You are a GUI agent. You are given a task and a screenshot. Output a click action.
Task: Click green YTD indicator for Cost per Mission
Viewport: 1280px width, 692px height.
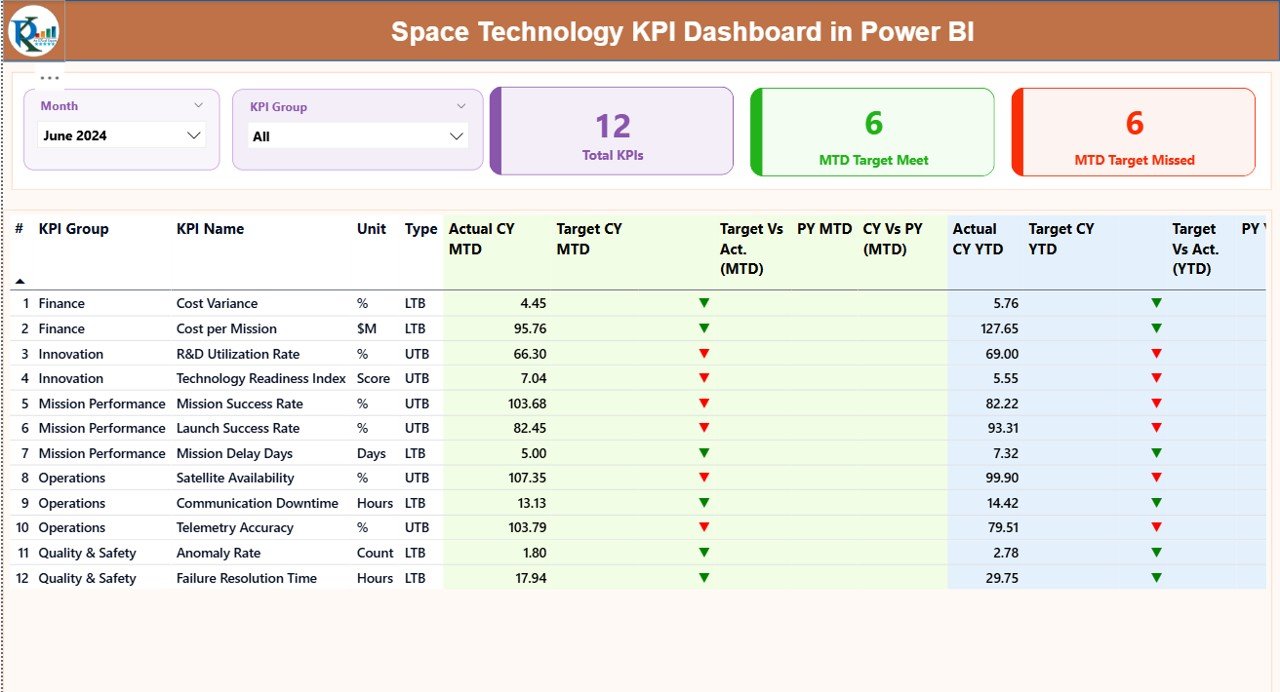[x=1156, y=328]
